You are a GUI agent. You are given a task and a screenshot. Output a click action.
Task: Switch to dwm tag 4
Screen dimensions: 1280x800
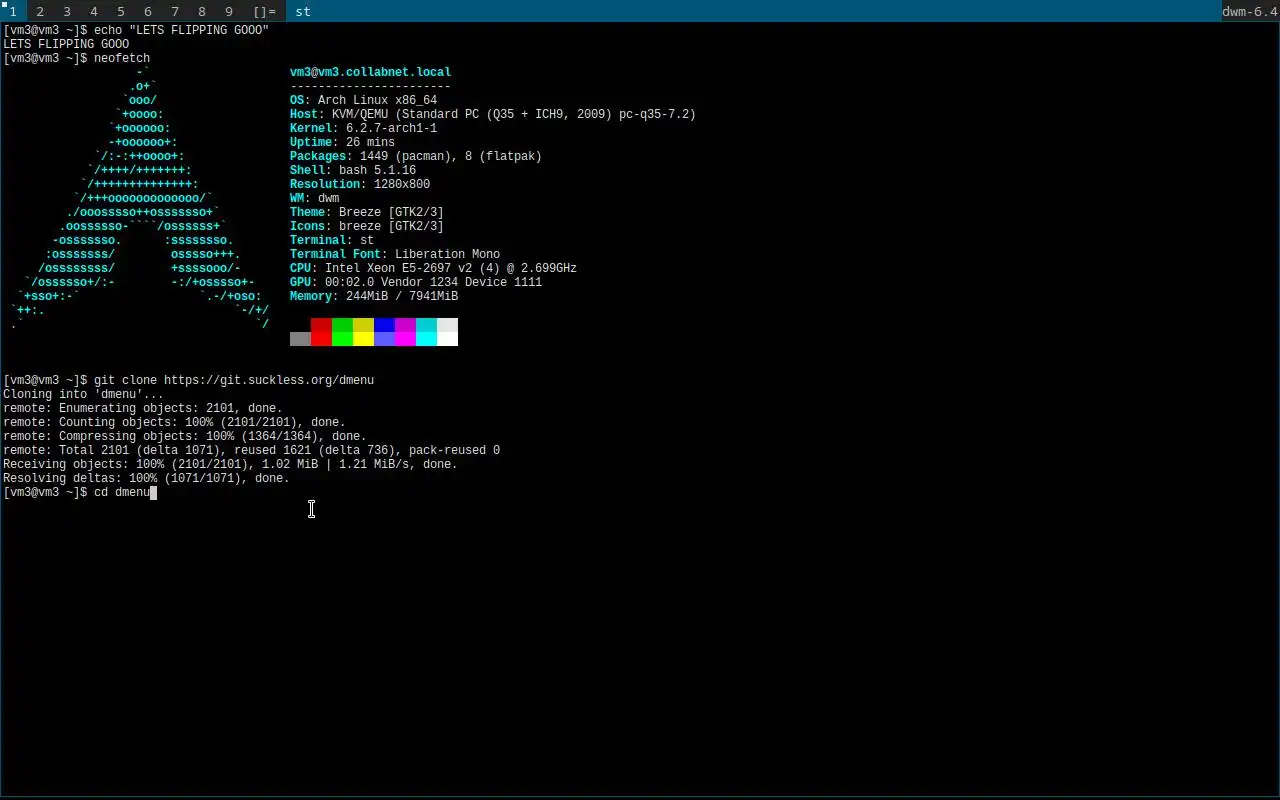(94, 11)
